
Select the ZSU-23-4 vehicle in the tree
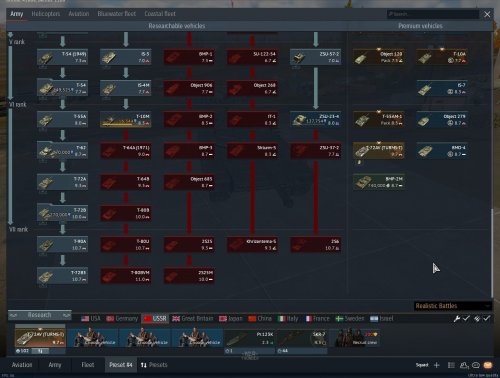(x=315, y=119)
